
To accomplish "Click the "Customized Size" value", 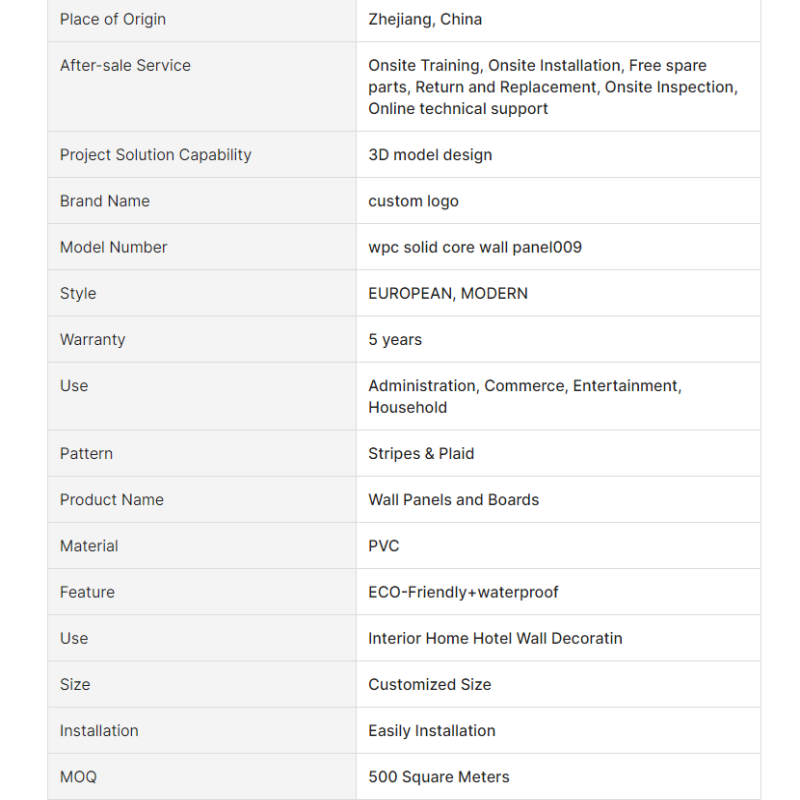I will click(430, 684).
